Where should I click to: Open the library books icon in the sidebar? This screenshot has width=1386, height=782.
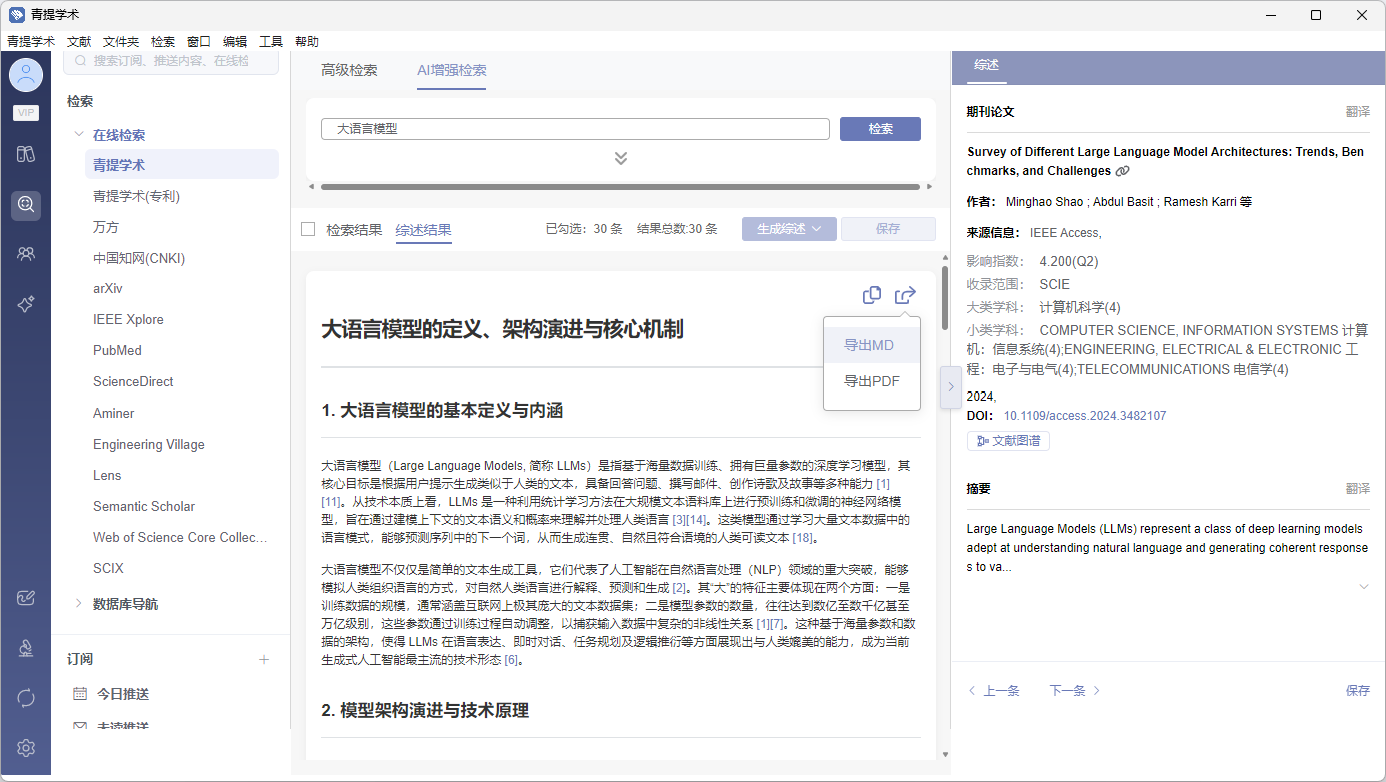26,155
